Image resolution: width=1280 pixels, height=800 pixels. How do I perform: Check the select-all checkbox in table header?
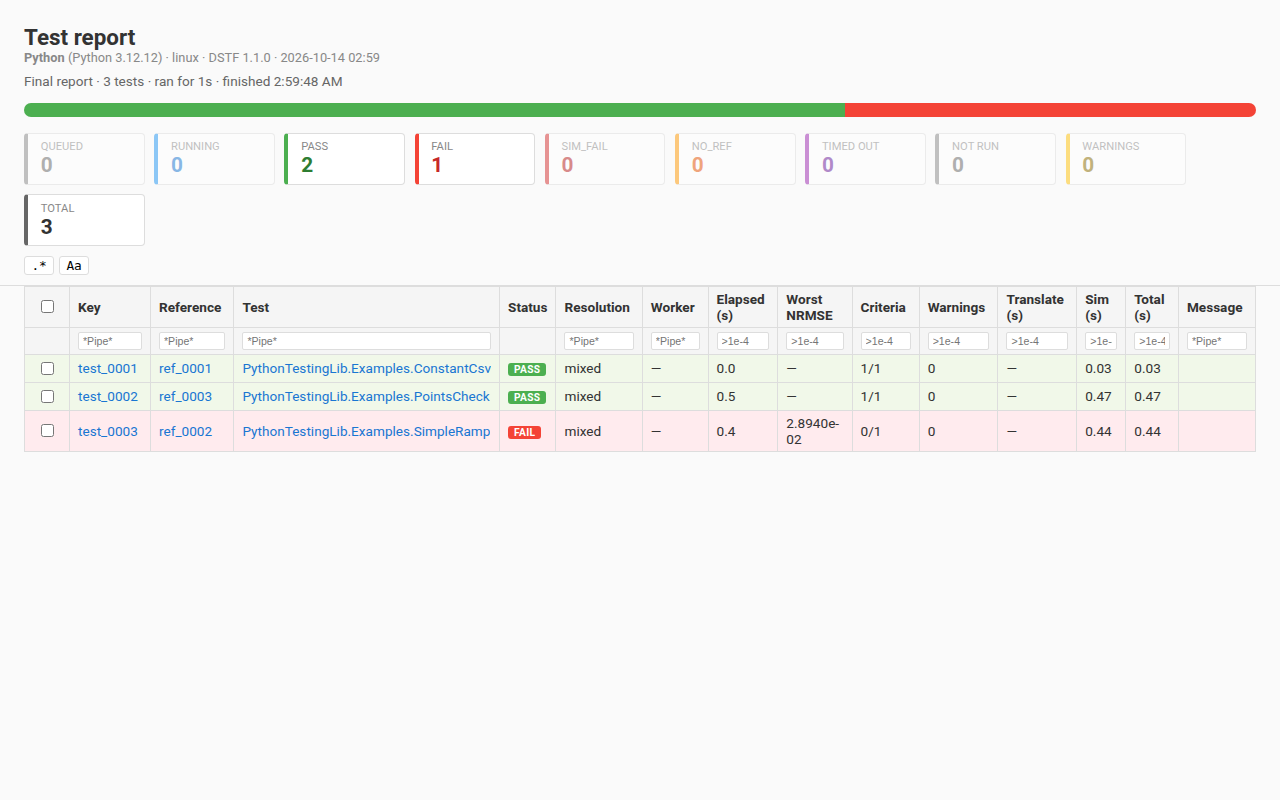click(x=47, y=307)
